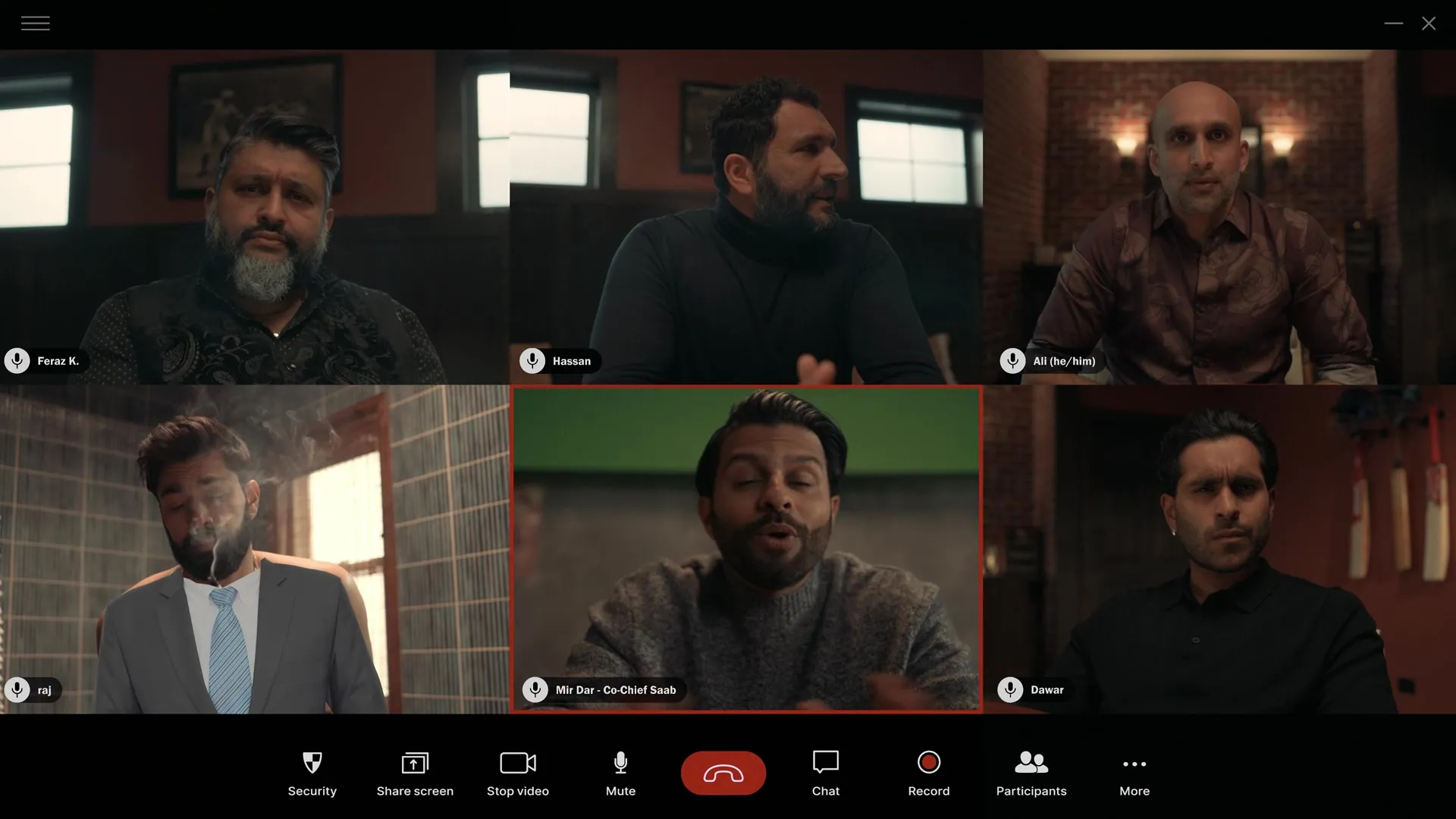Click the Share screen icon

[415, 762]
